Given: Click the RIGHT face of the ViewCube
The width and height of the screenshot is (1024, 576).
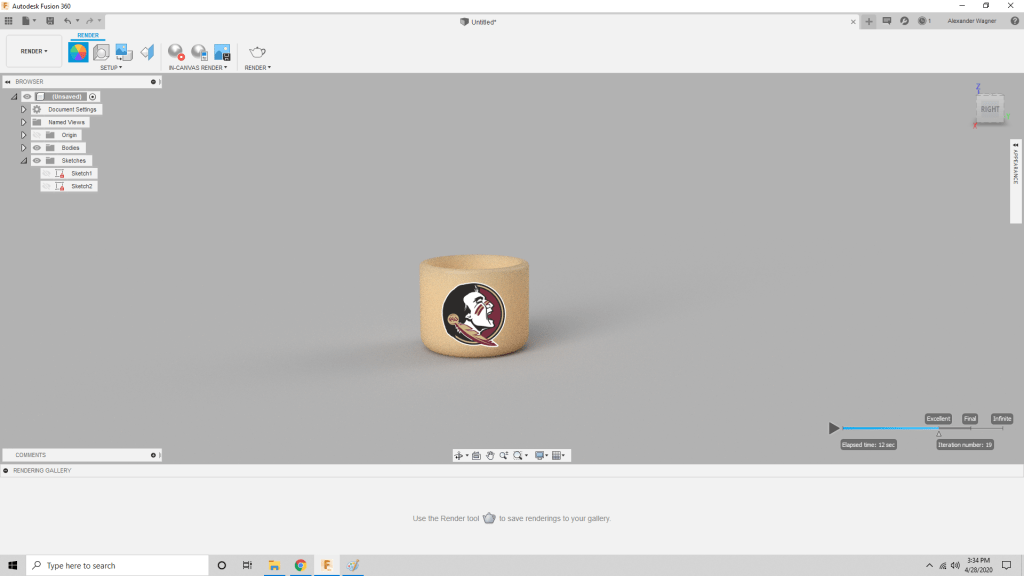Looking at the screenshot, I should click(x=989, y=109).
